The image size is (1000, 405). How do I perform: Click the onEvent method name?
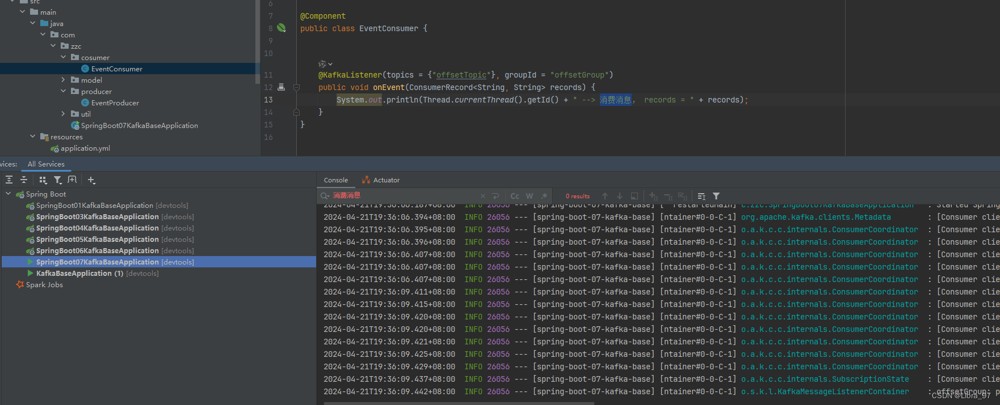(388, 87)
